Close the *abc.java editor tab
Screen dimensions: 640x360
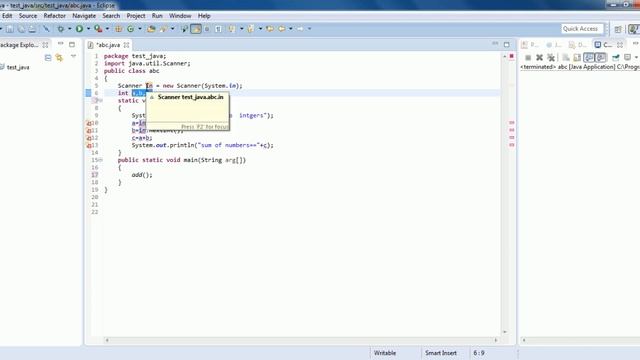127,45
